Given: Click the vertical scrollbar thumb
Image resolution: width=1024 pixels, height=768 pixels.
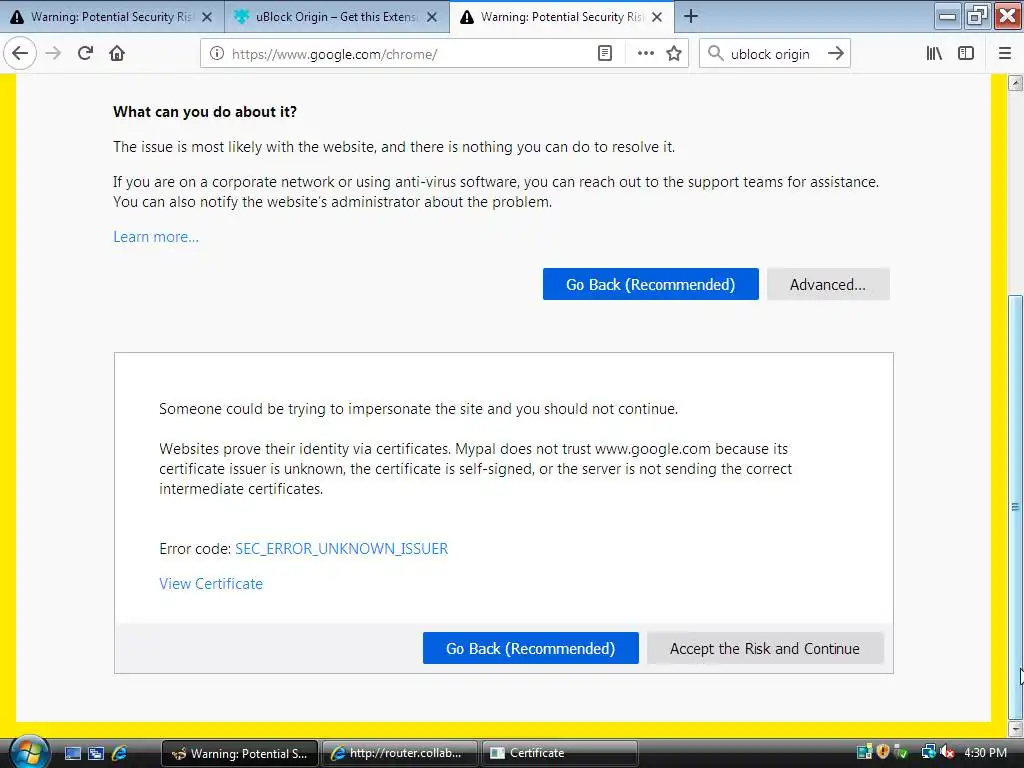Looking at the screenshot, I should click(x=1016, y=506).
